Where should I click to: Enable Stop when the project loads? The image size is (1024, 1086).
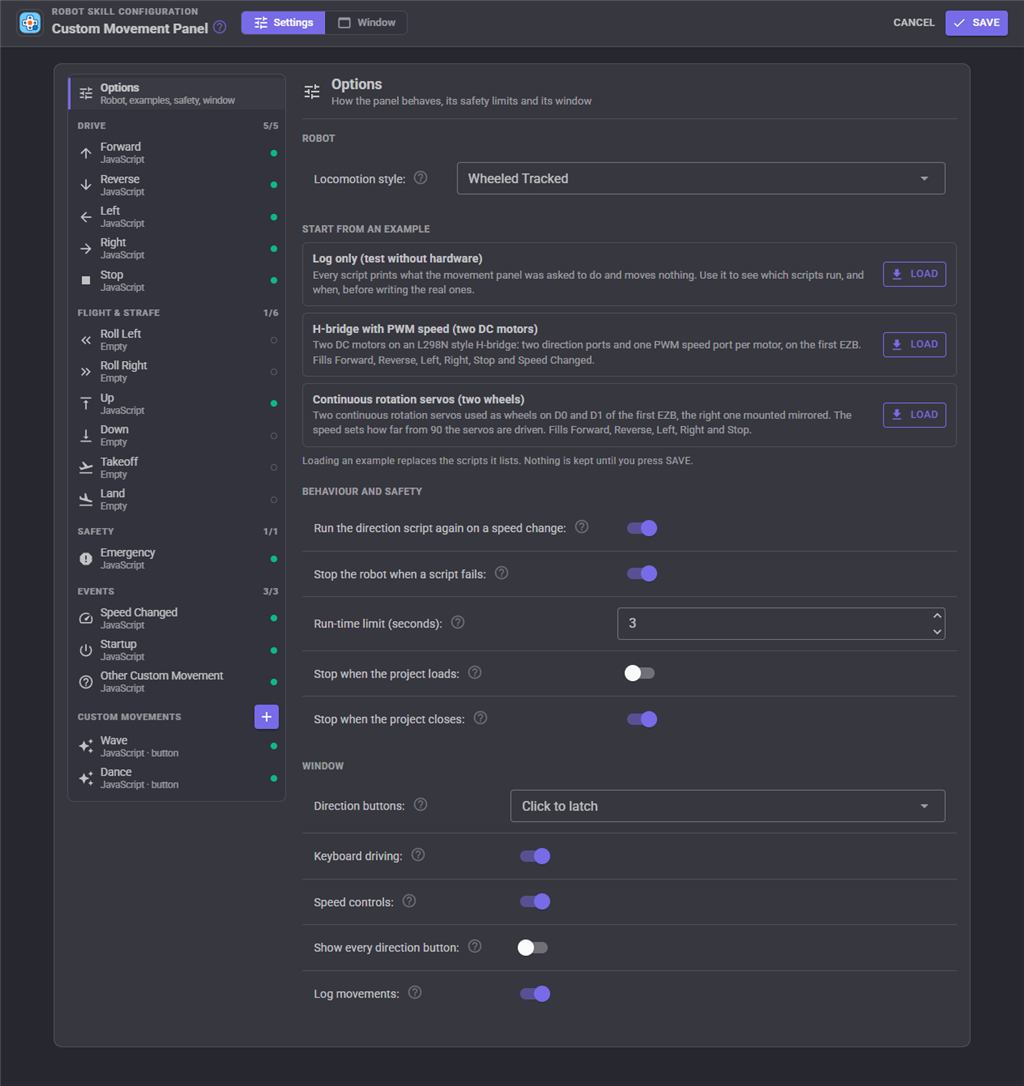click(x=639, y=673)
